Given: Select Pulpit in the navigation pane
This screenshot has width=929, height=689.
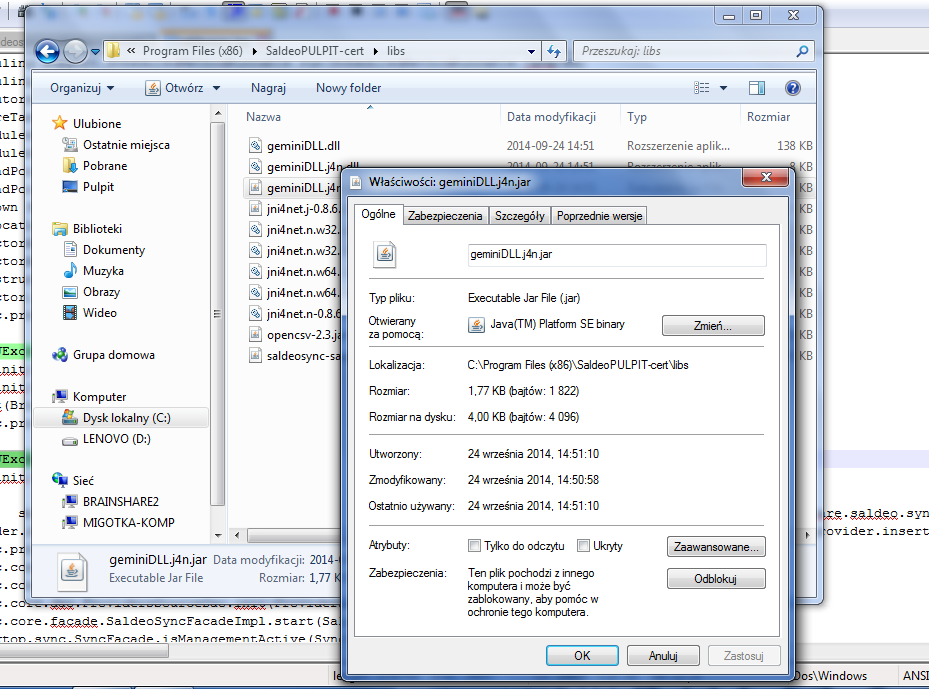Looking at the screenshot, I should (x=98, y=187).
